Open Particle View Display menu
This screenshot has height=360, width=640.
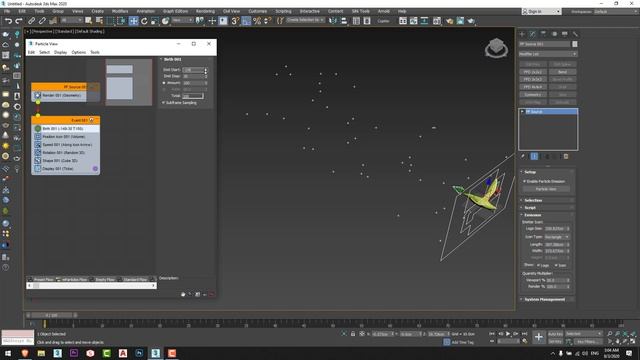click(60, 52)
